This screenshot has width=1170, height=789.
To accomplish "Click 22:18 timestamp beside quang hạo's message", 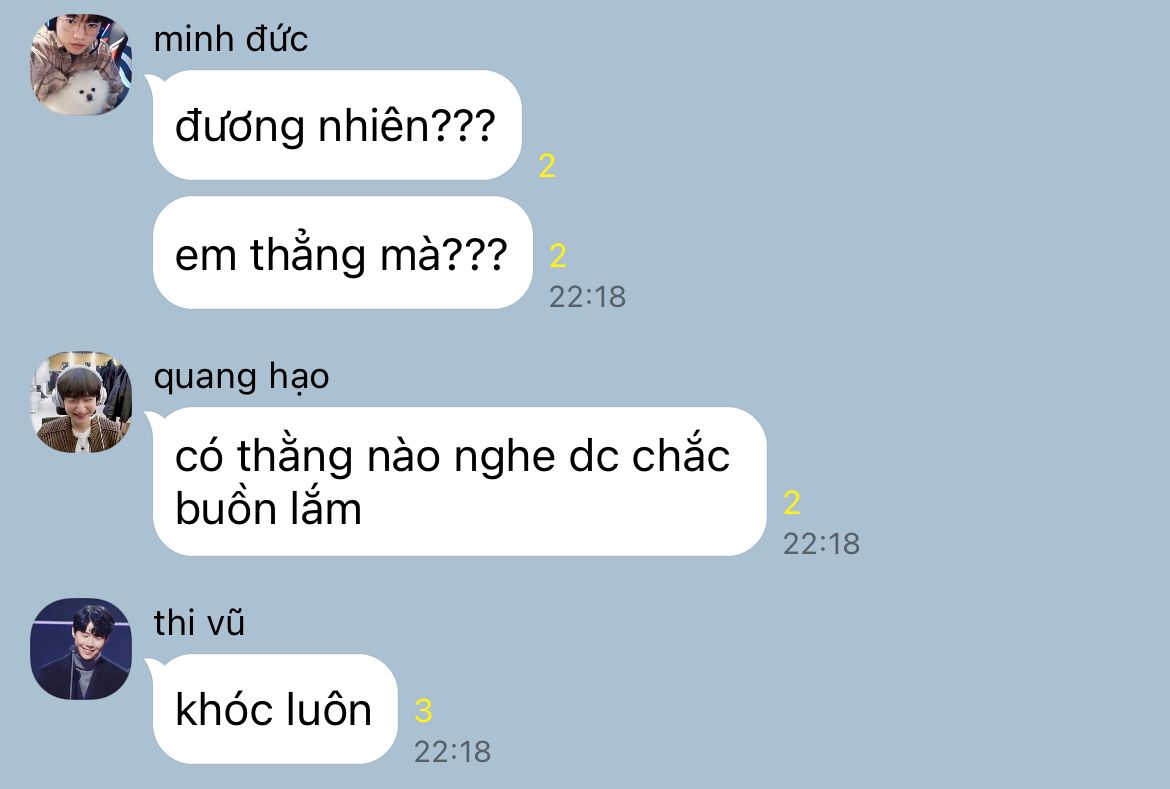I will [x=822, y=544].
